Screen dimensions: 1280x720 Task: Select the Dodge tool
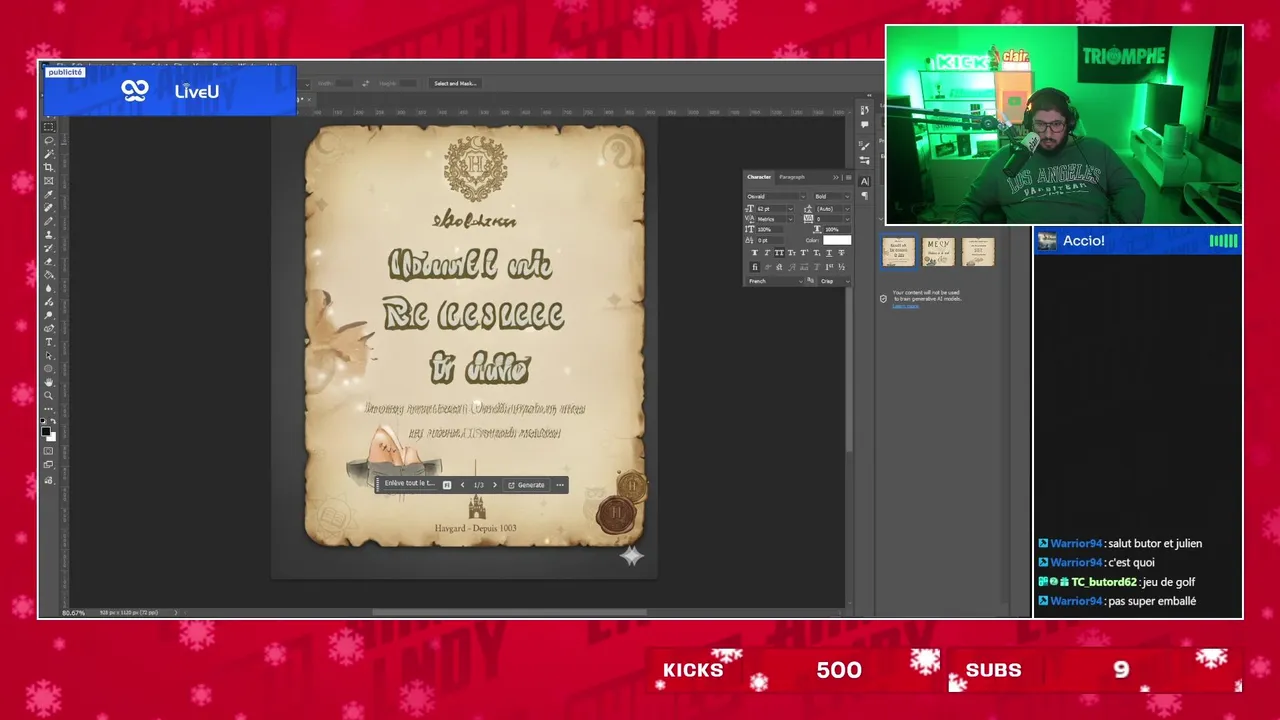pos(48,315)
